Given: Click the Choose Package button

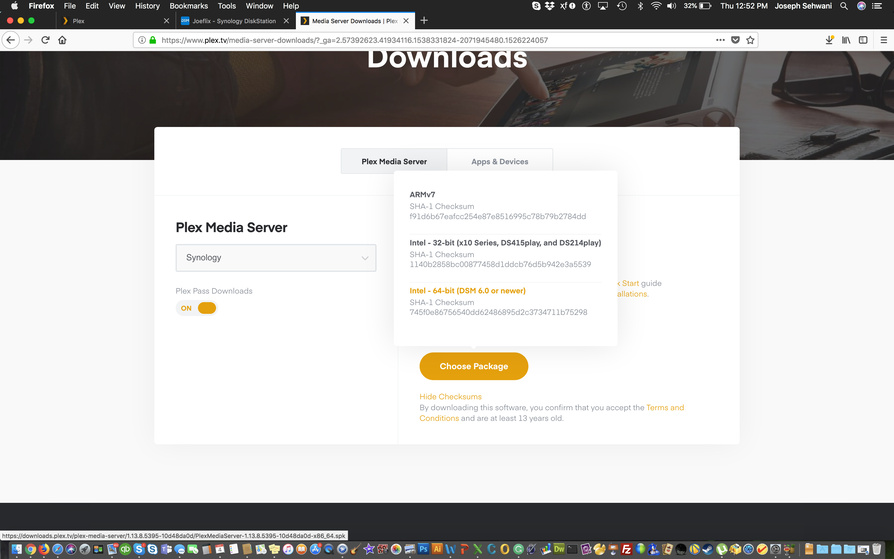Looking at the screenshot, I should click(x=474, y=366).
